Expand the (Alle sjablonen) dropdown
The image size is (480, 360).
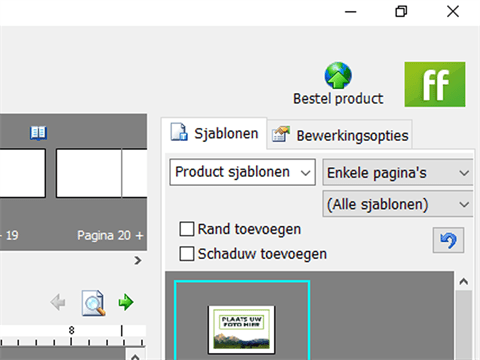[x=398, y=204]
